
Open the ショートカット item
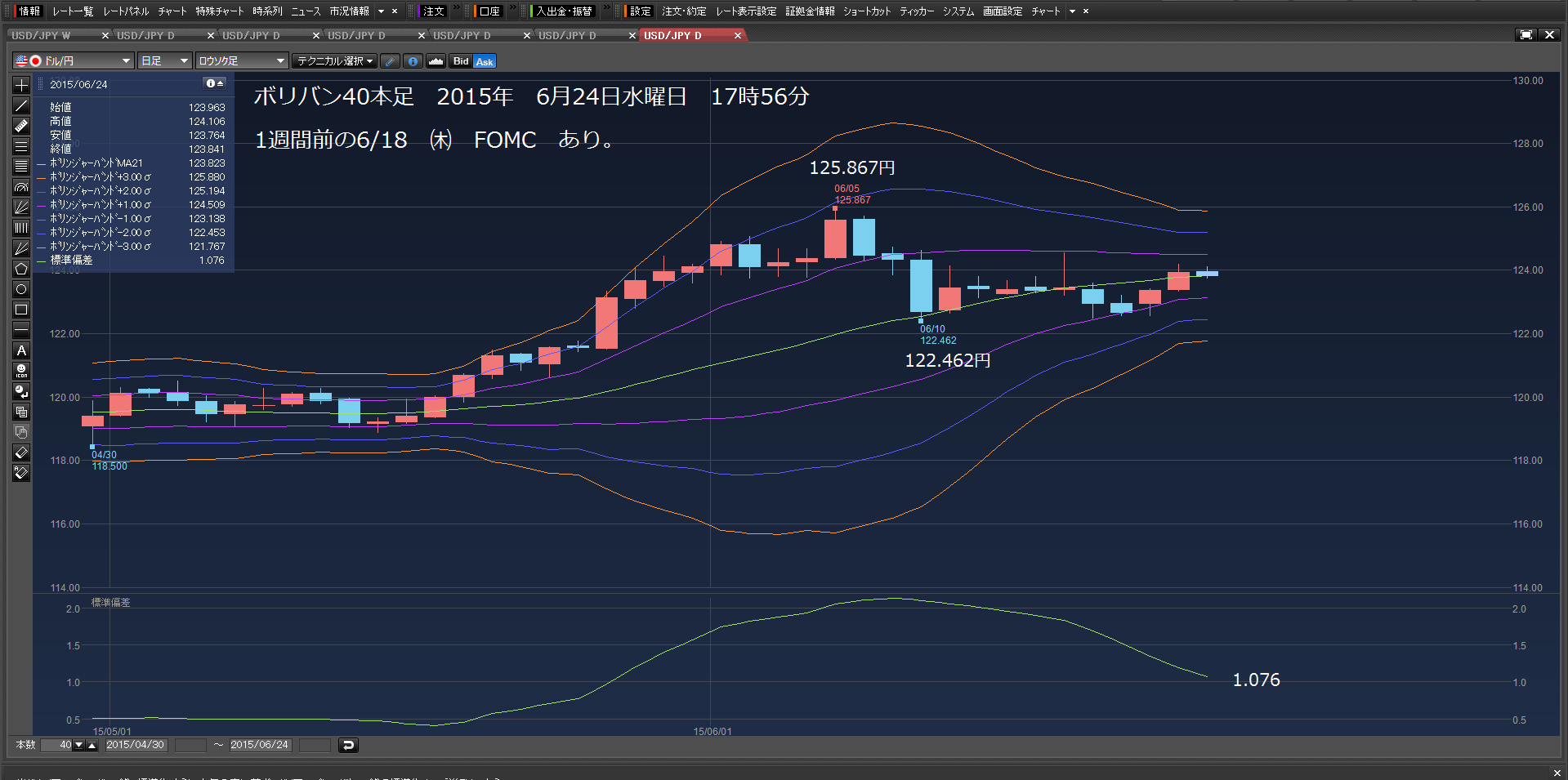(866, 11)
